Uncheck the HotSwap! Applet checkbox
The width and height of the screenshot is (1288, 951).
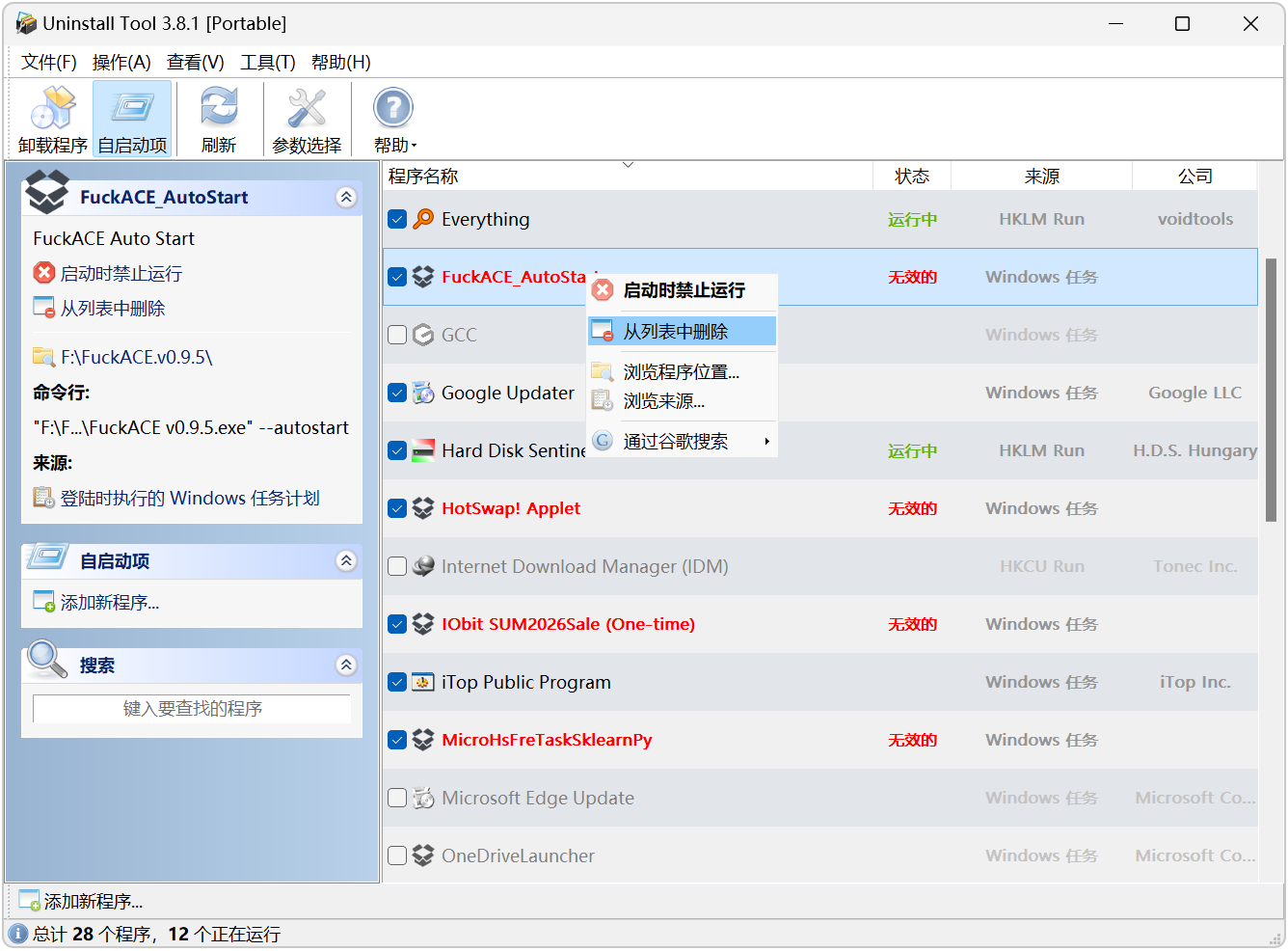point(397,508)
